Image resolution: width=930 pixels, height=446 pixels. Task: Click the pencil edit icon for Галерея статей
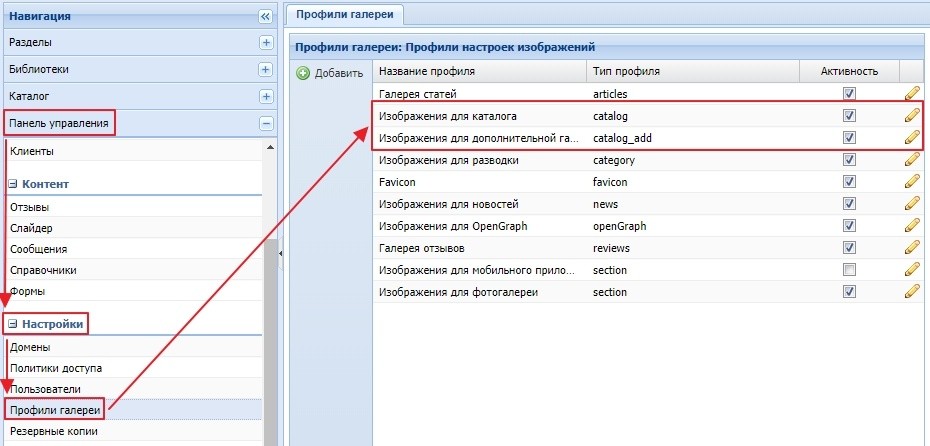(x=911, y=93)
